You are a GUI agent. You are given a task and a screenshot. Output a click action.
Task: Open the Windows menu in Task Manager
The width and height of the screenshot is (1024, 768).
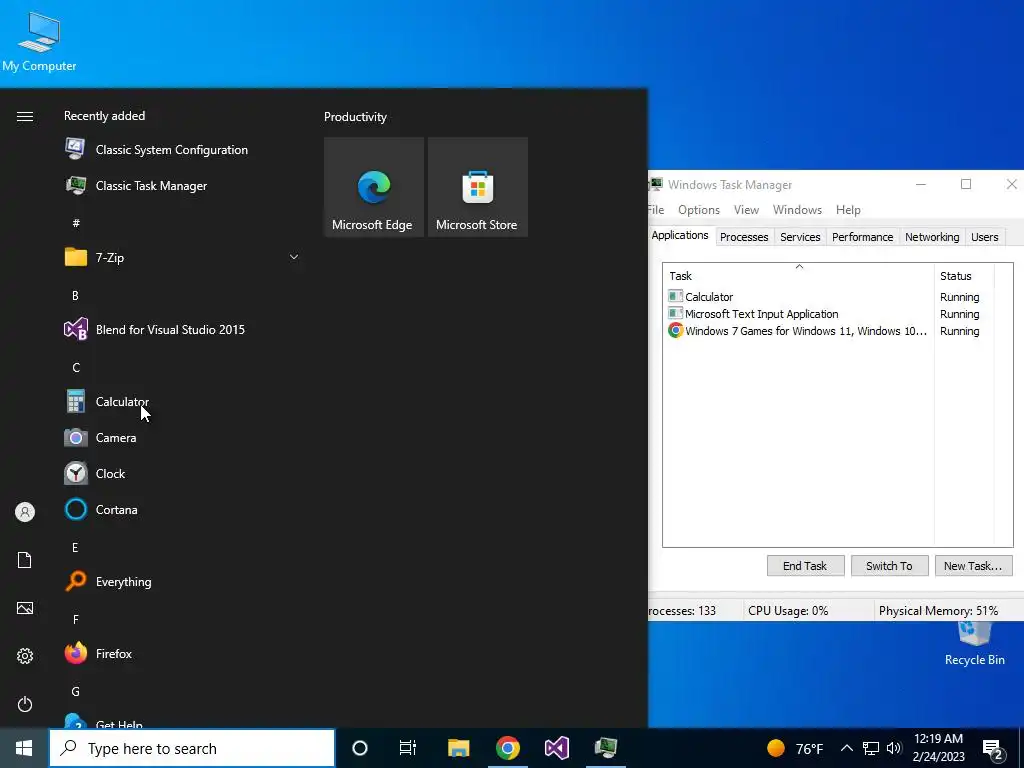[797, 210]
